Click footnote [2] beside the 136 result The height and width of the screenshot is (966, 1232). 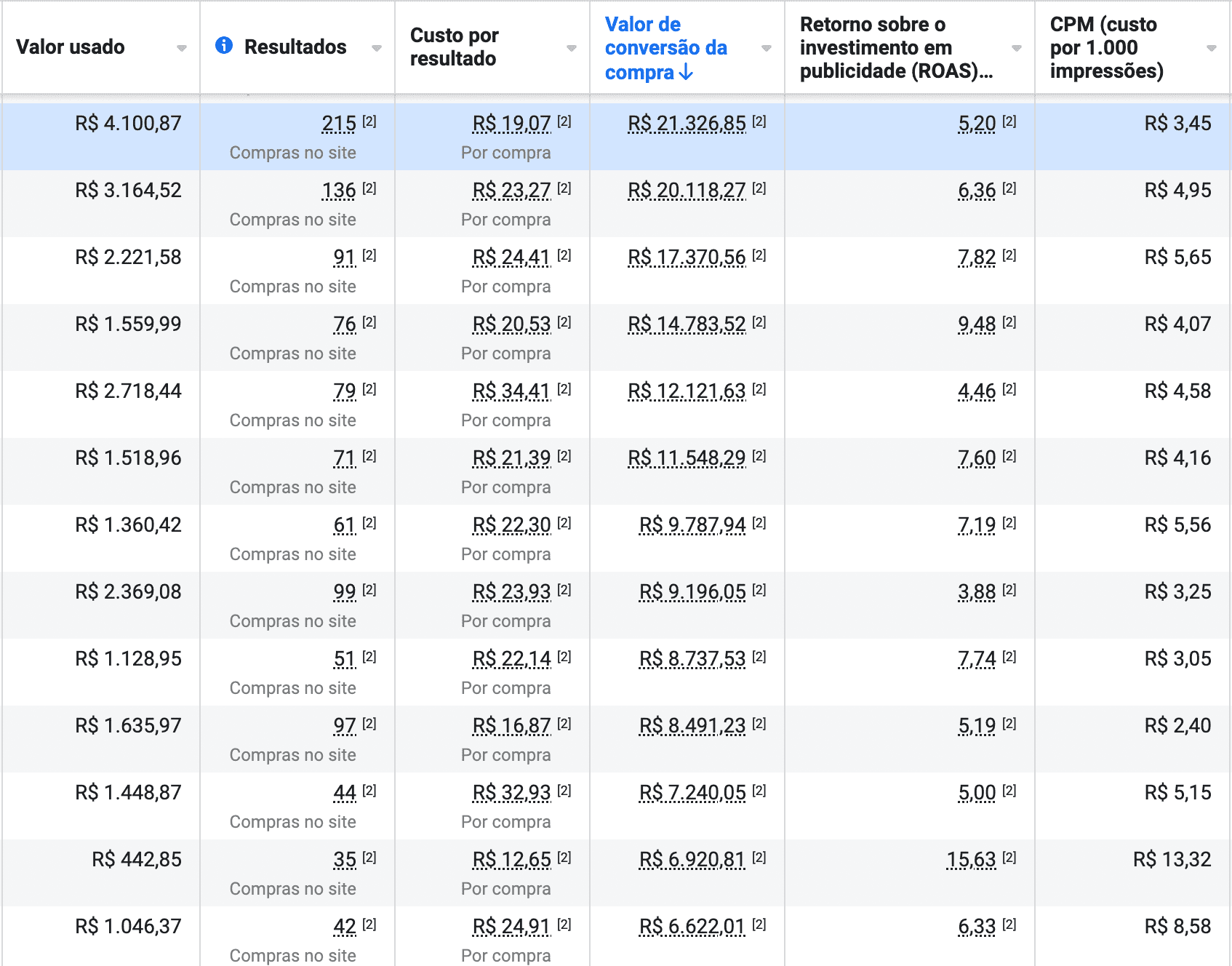click(x=369, y=188)
